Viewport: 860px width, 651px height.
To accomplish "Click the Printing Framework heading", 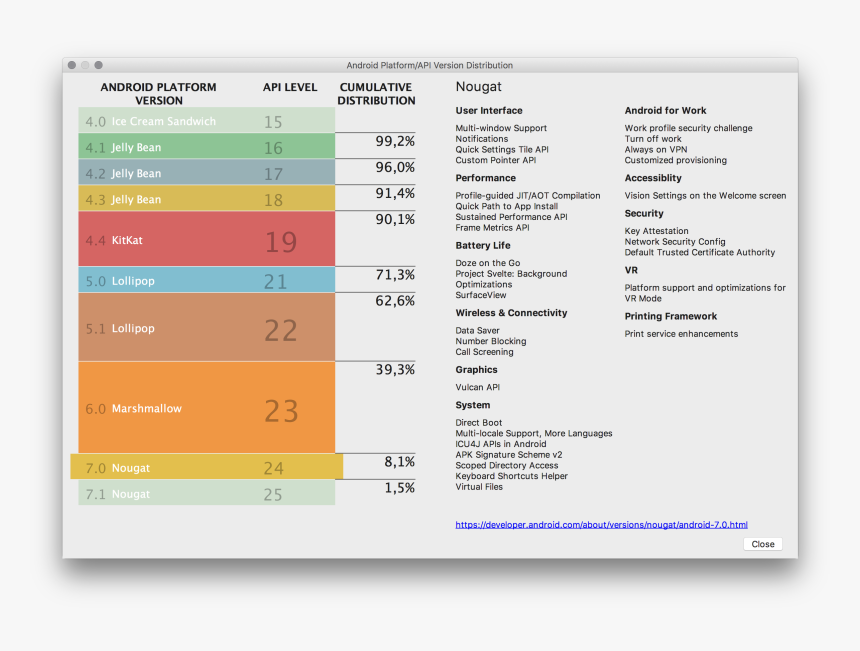I will [x=671, y=316].
